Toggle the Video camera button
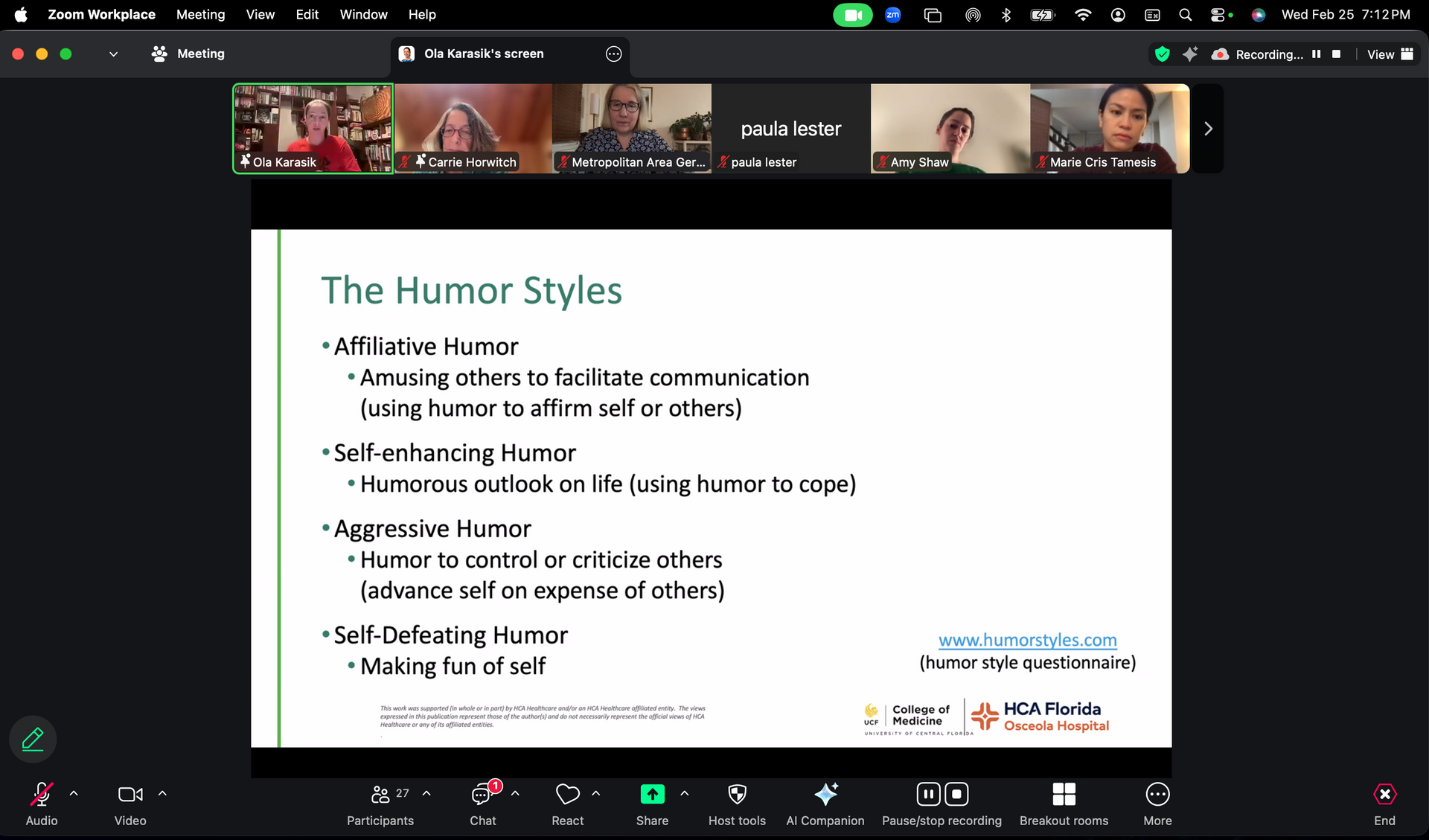 point(130,795)
